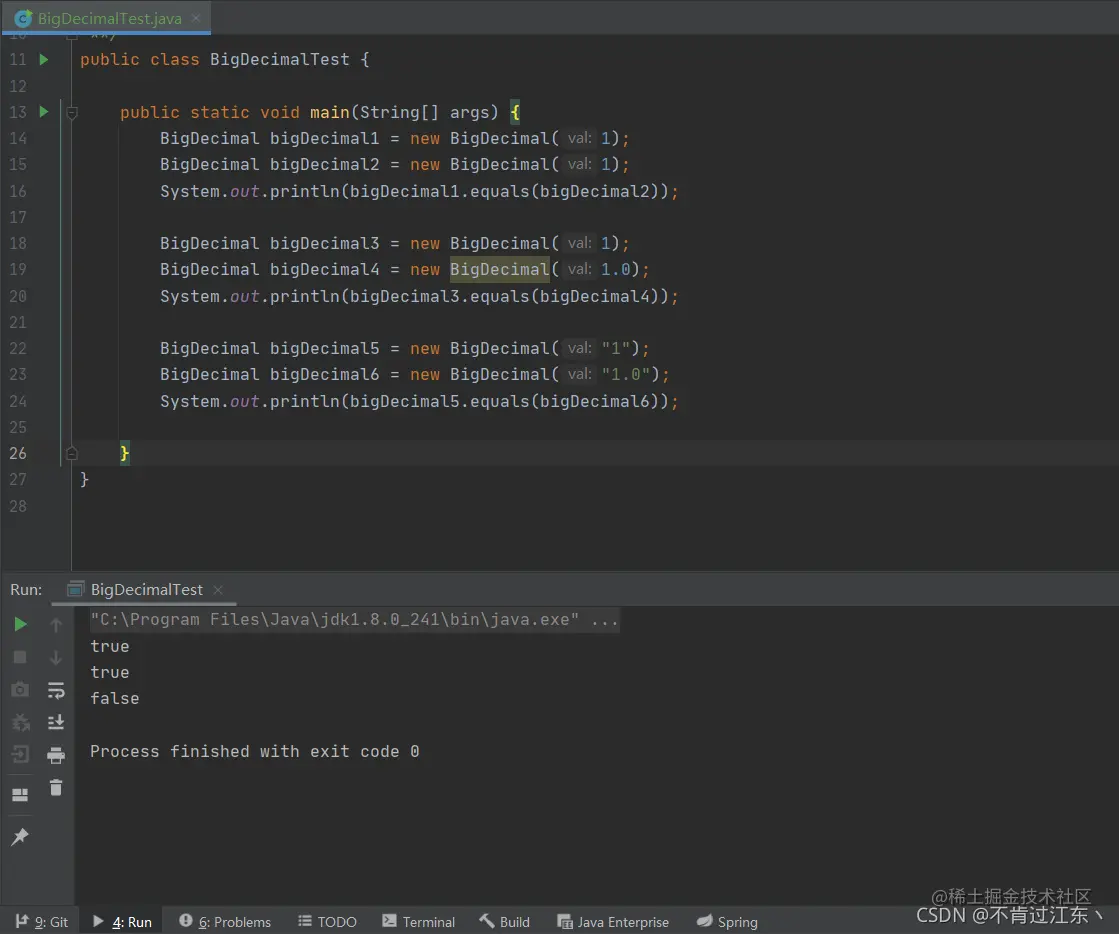This screenshot has height=934, width=1119.
Task: Click the println statement on line 24
Action: [x=419, y=401]
